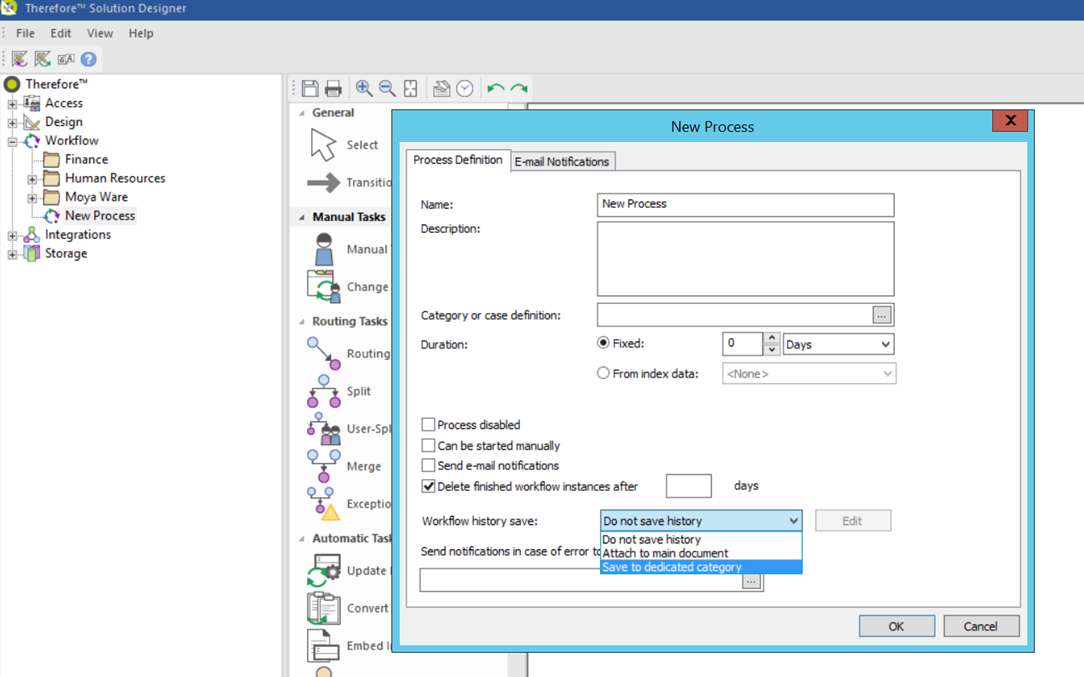1084x677 pixels.
Task: Select the From index data radio button
Action: (603, 373)
